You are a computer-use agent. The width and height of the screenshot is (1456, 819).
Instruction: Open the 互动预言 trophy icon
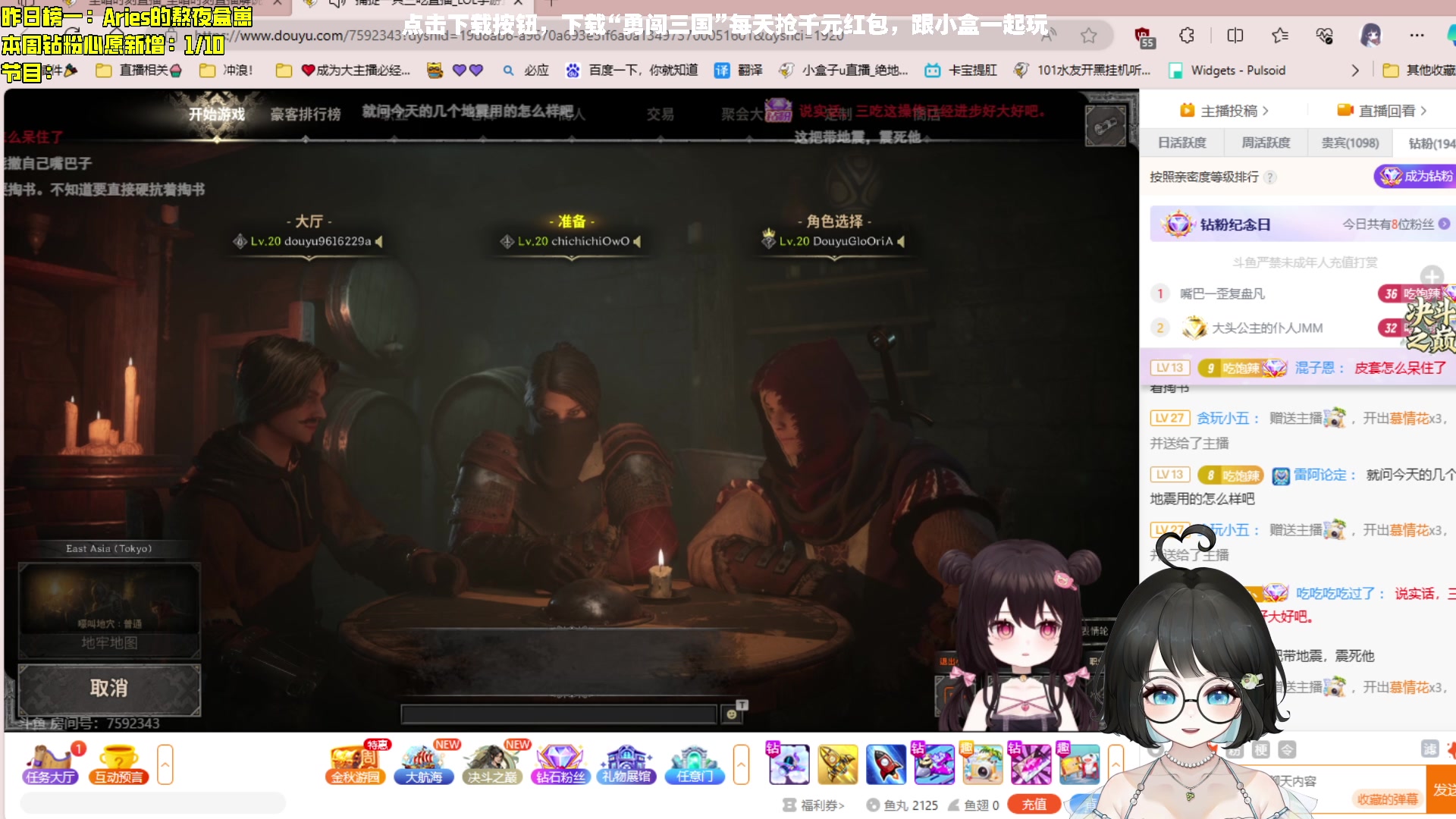[x=118, y=764]
